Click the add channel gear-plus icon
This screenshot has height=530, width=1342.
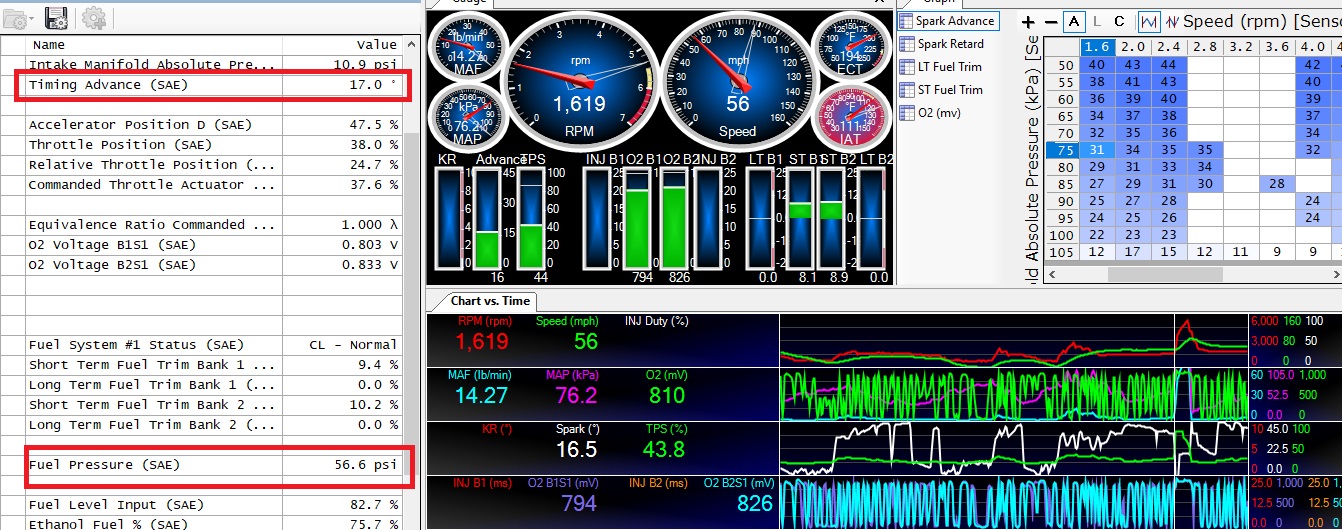pyautogui.click(x=94, y=16)
